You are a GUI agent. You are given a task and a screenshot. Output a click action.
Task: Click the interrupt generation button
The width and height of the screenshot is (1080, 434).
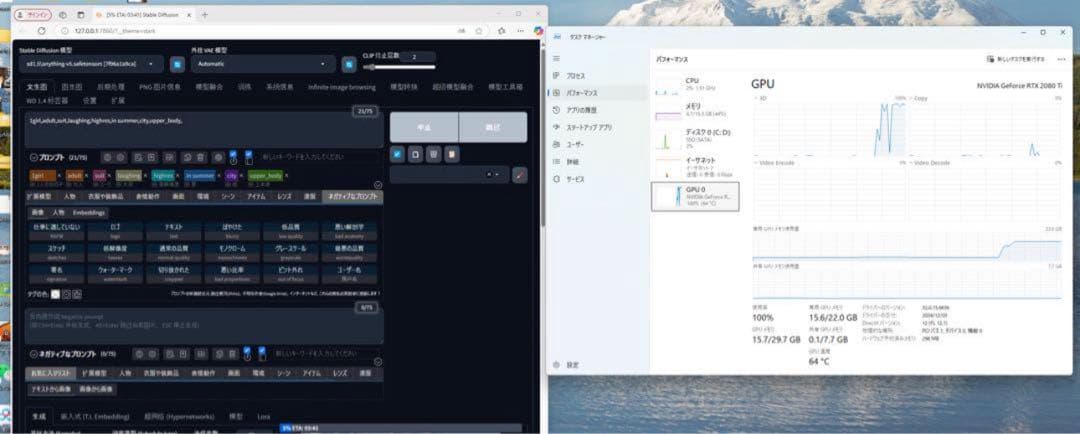click(x=424, y=127)
